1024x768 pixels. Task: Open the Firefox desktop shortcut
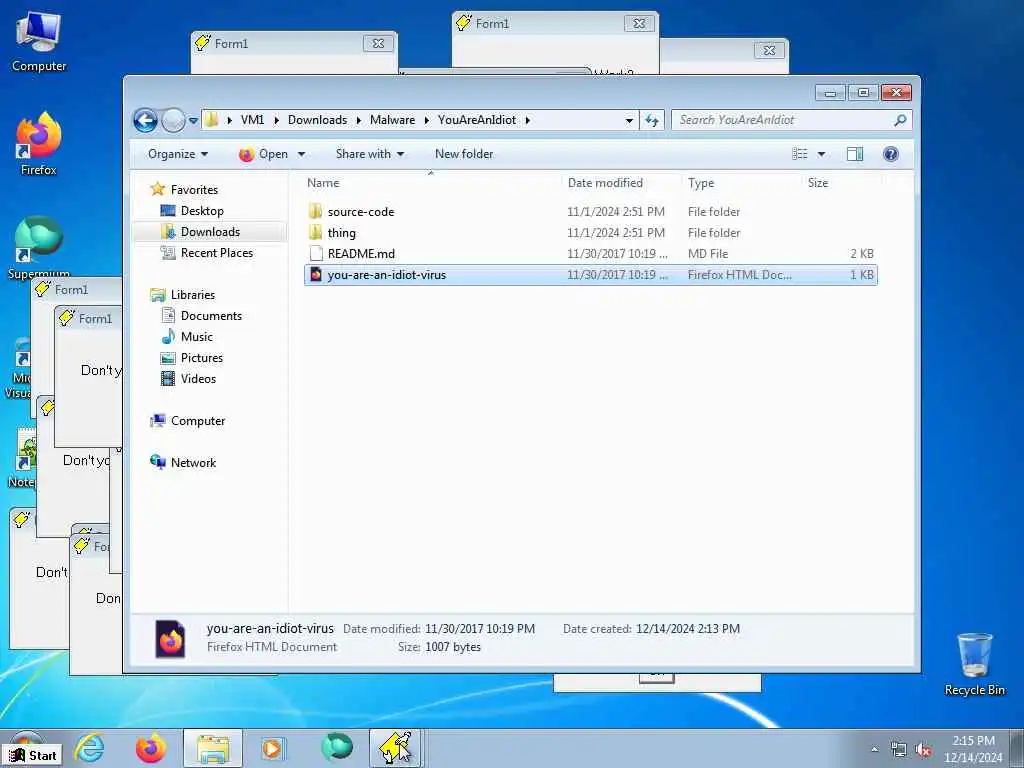(x=39, y=144)
